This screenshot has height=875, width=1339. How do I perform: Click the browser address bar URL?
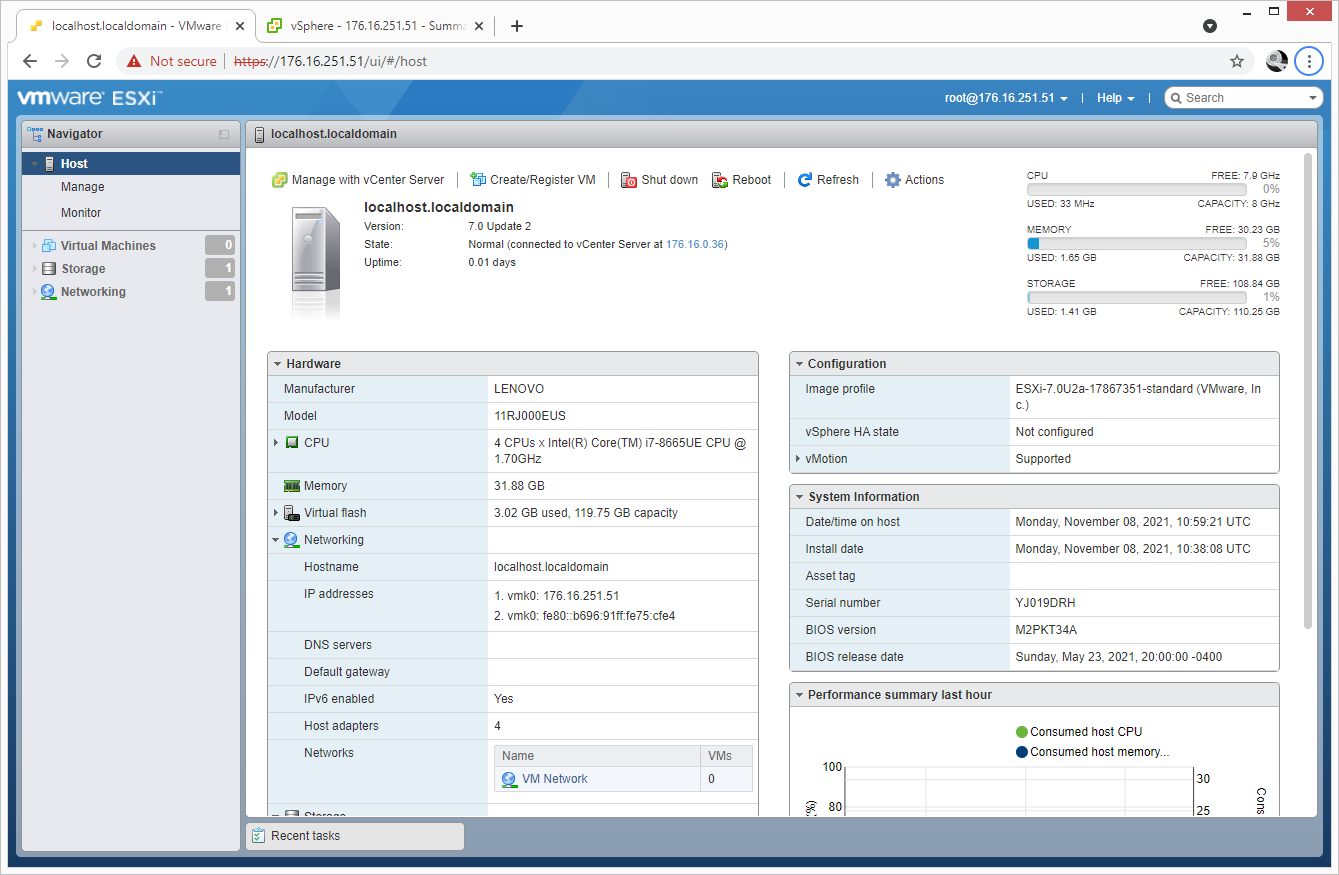[x=330, y=61]
